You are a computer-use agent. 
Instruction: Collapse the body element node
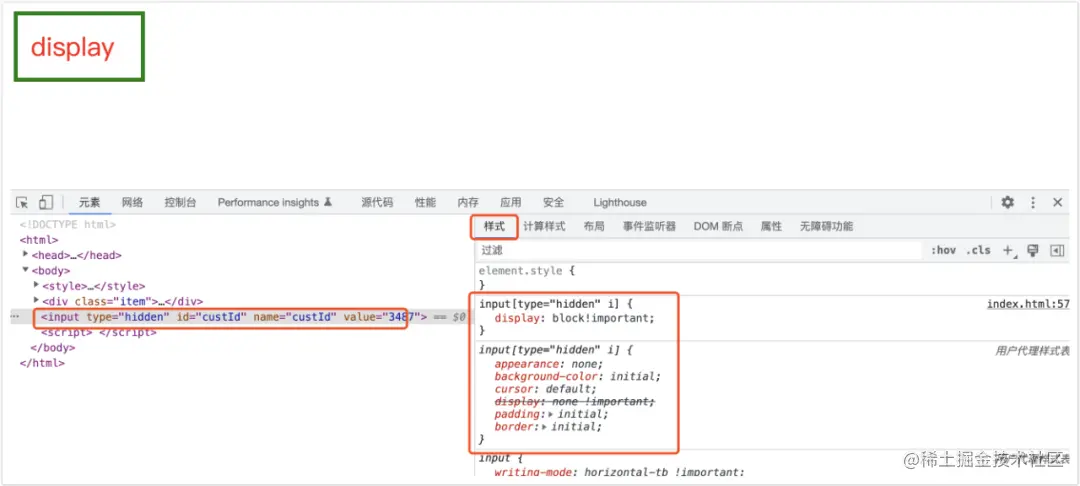tap(25, 271)
